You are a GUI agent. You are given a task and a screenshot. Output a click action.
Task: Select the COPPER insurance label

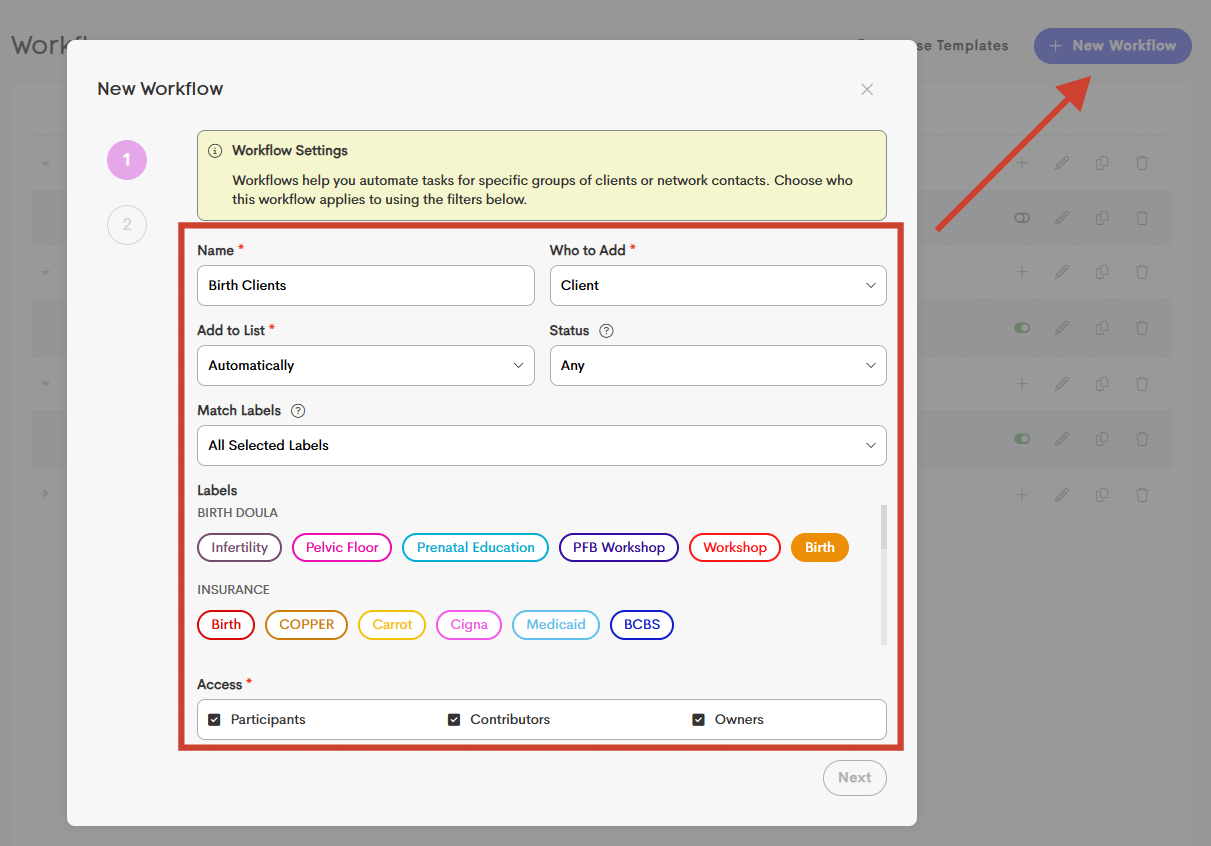[x=306, y=625]
